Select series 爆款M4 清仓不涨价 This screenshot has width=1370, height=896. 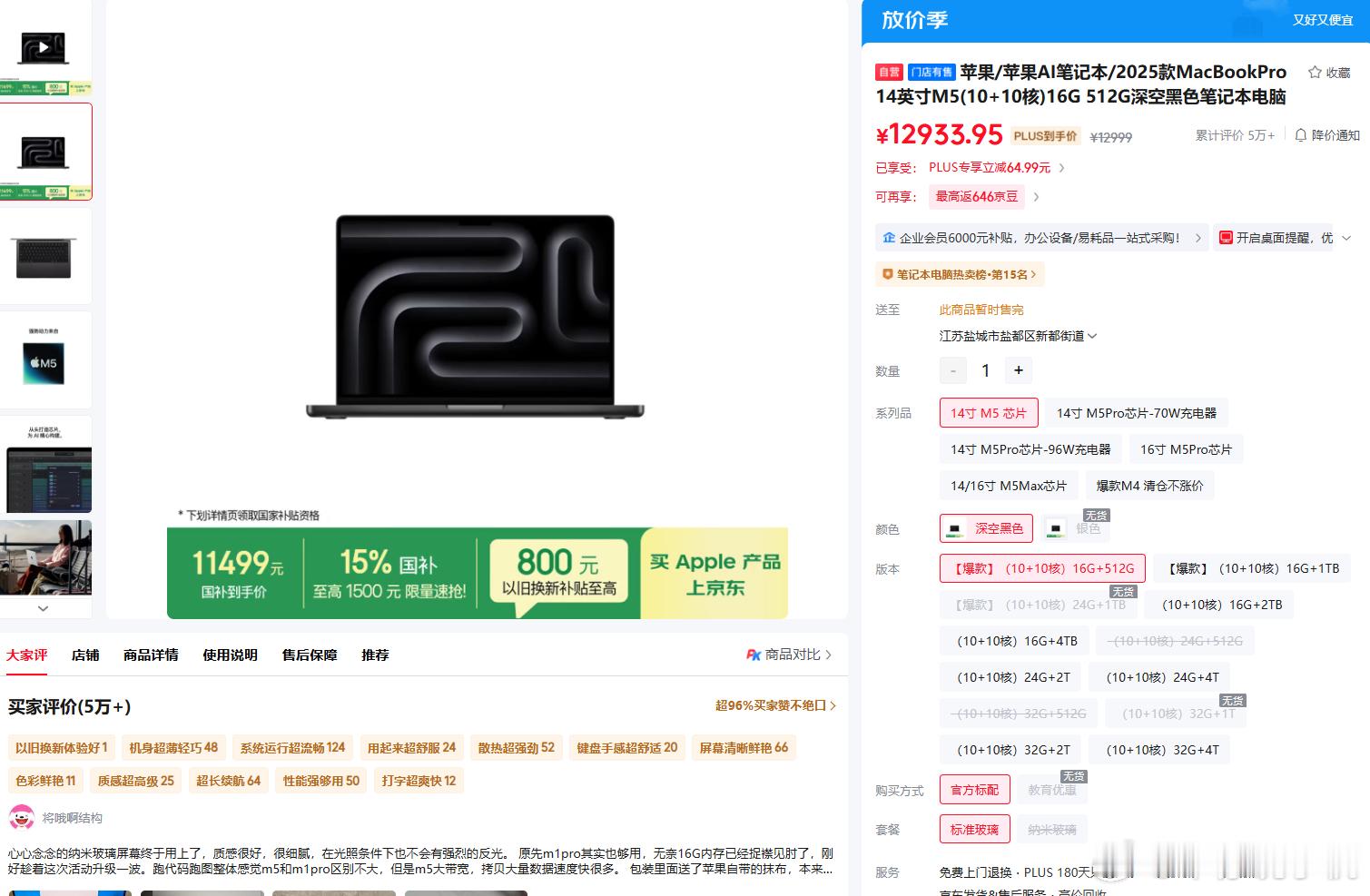pos(1149,486)
